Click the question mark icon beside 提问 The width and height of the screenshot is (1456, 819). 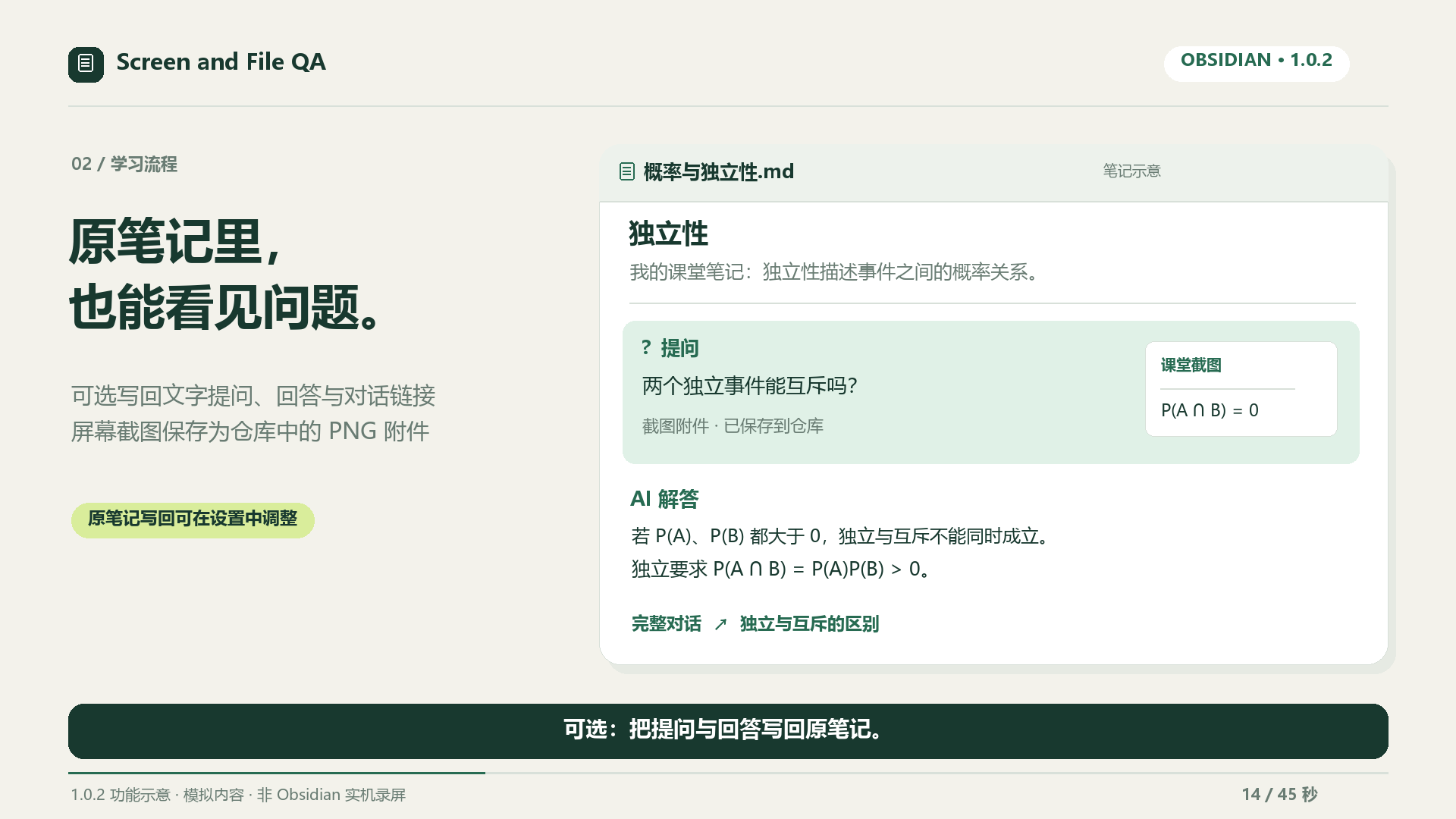pos(646,347)
